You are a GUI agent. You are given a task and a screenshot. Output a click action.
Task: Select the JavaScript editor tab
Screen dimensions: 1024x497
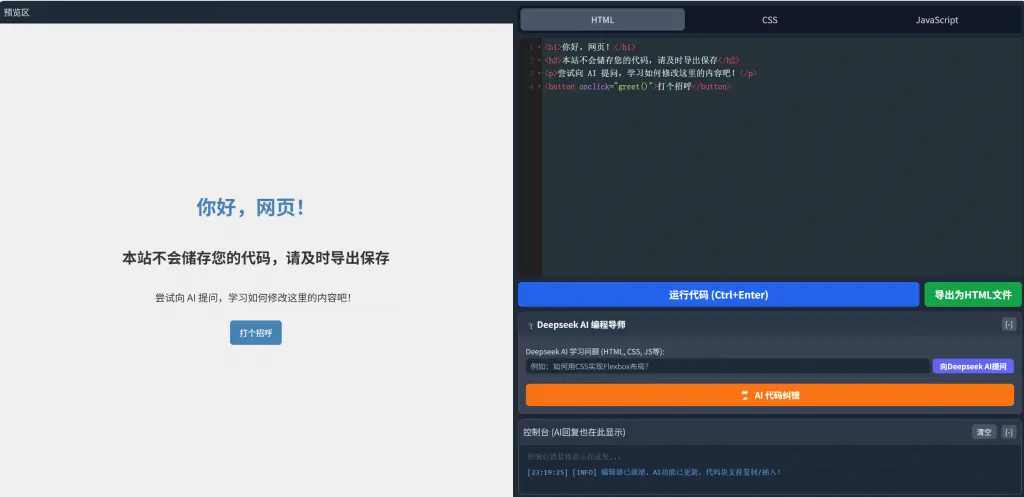936,20
